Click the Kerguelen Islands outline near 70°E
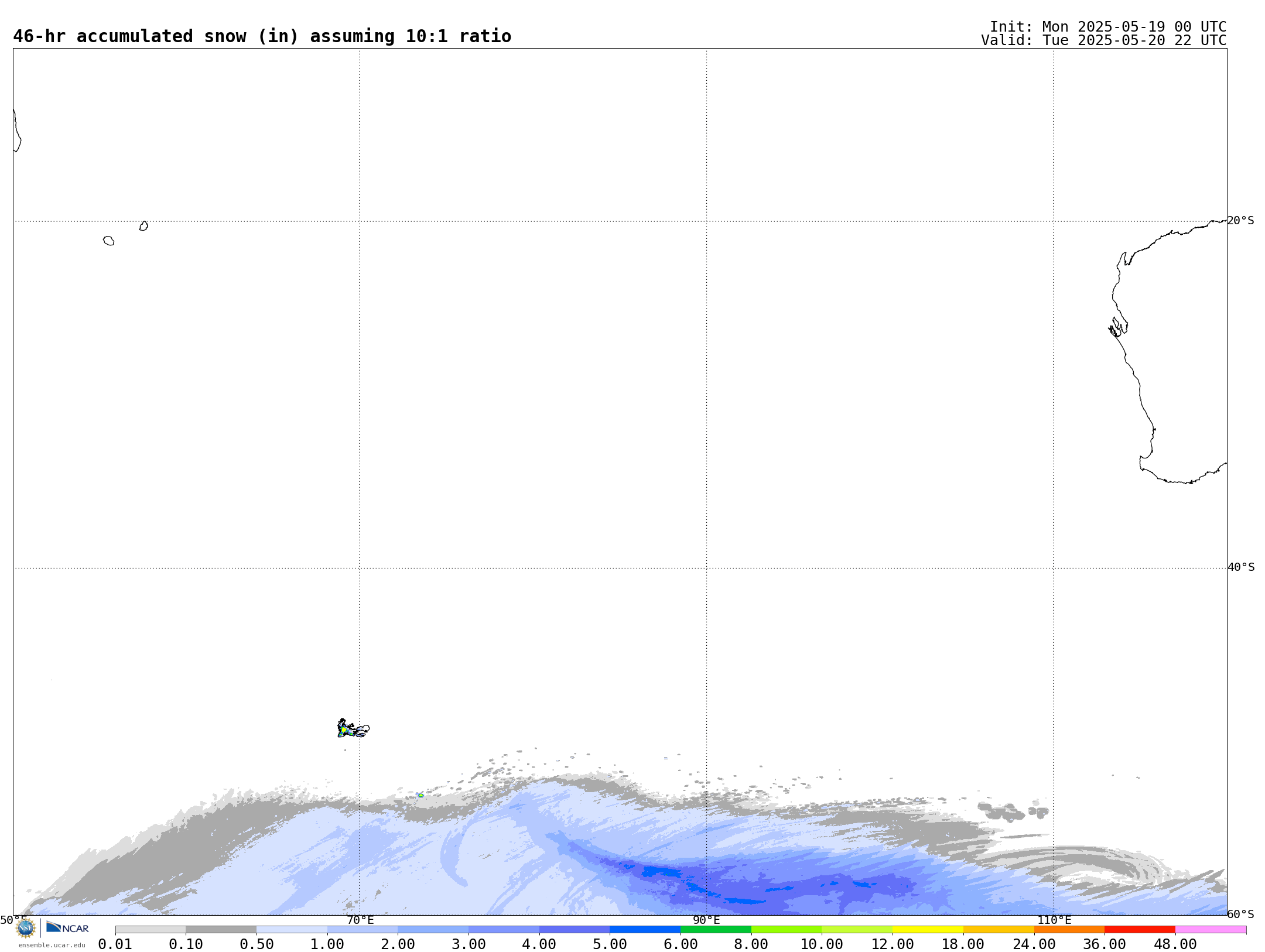 click(x=353, y=729)
